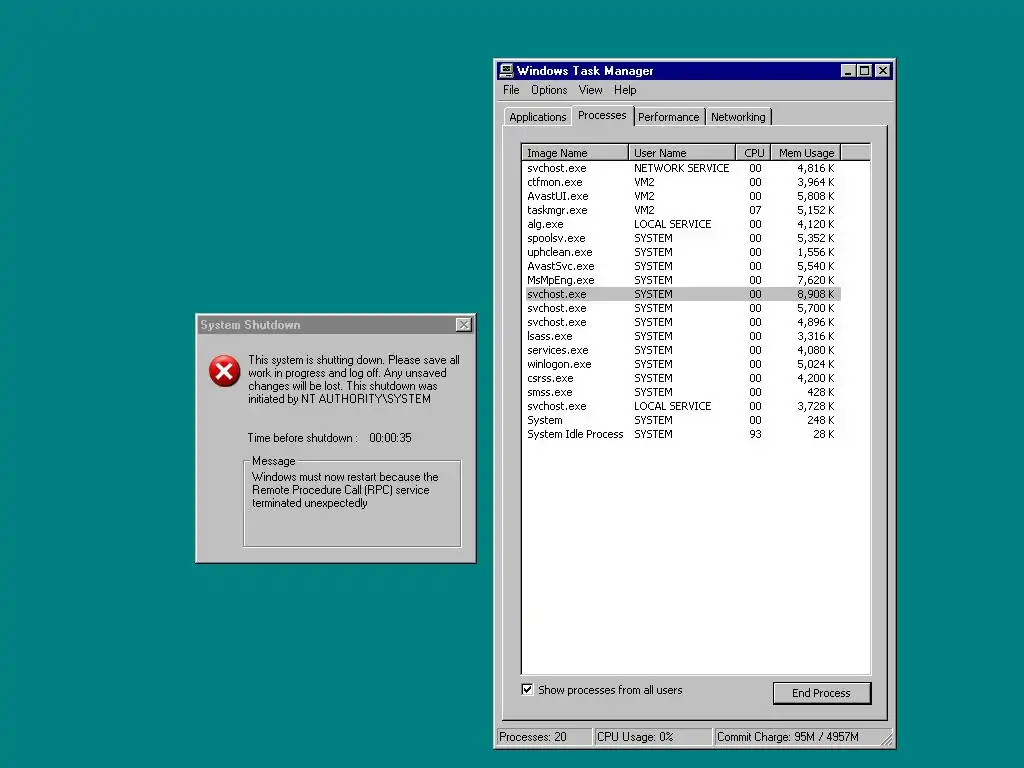Select svchost.exe row using 4,896 K
Screen dimensions: 1024x768
tap(682, 322)
